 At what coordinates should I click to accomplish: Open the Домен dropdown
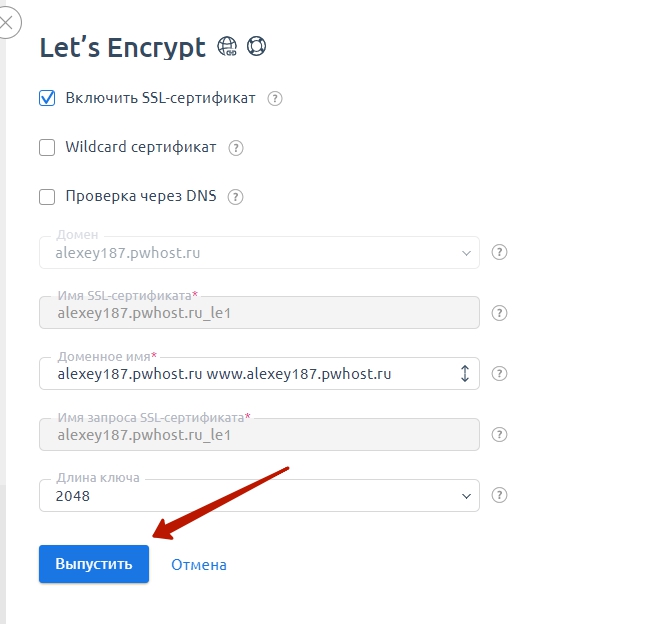(x=259, y=252)
